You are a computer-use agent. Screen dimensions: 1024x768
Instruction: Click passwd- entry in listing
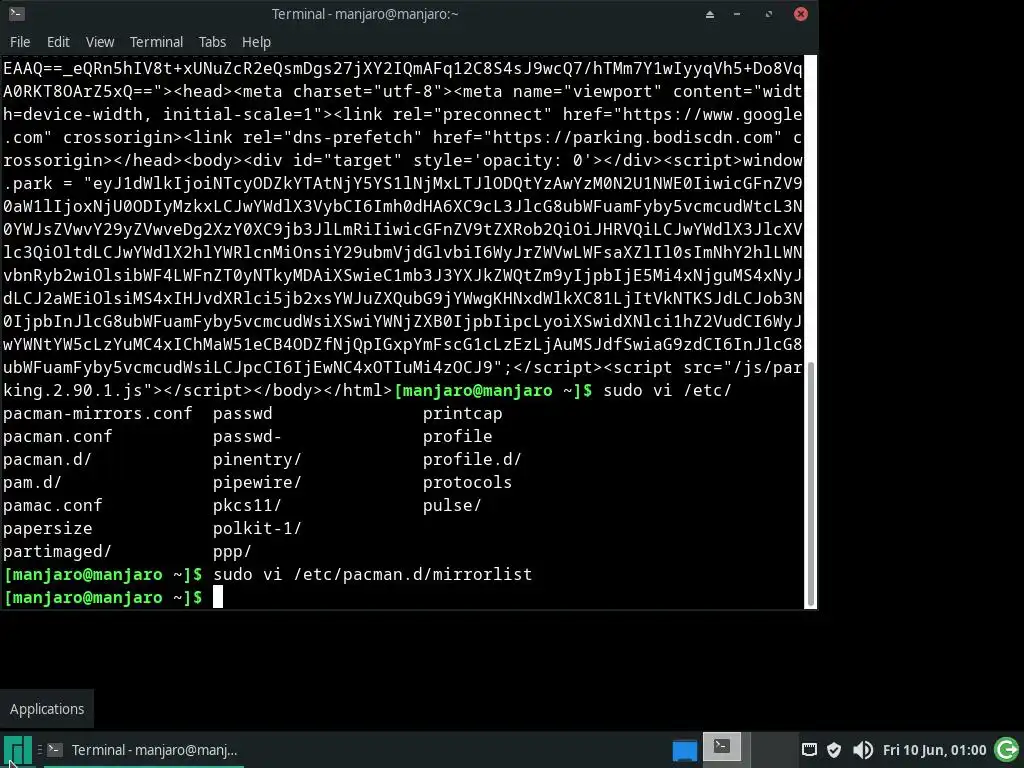click(247, 436)
